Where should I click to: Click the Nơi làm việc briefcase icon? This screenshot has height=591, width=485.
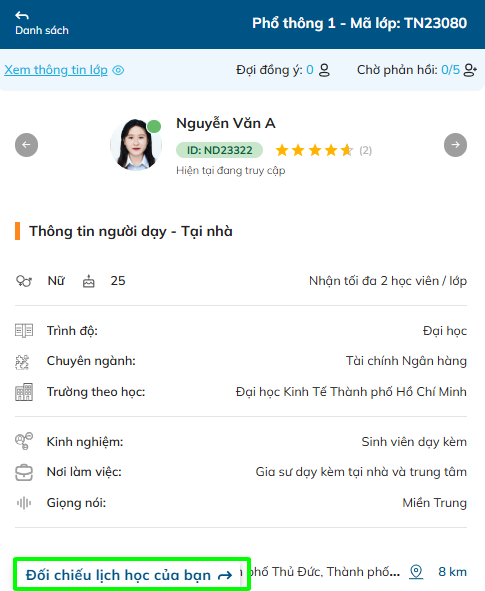click(x=24, y=473)
